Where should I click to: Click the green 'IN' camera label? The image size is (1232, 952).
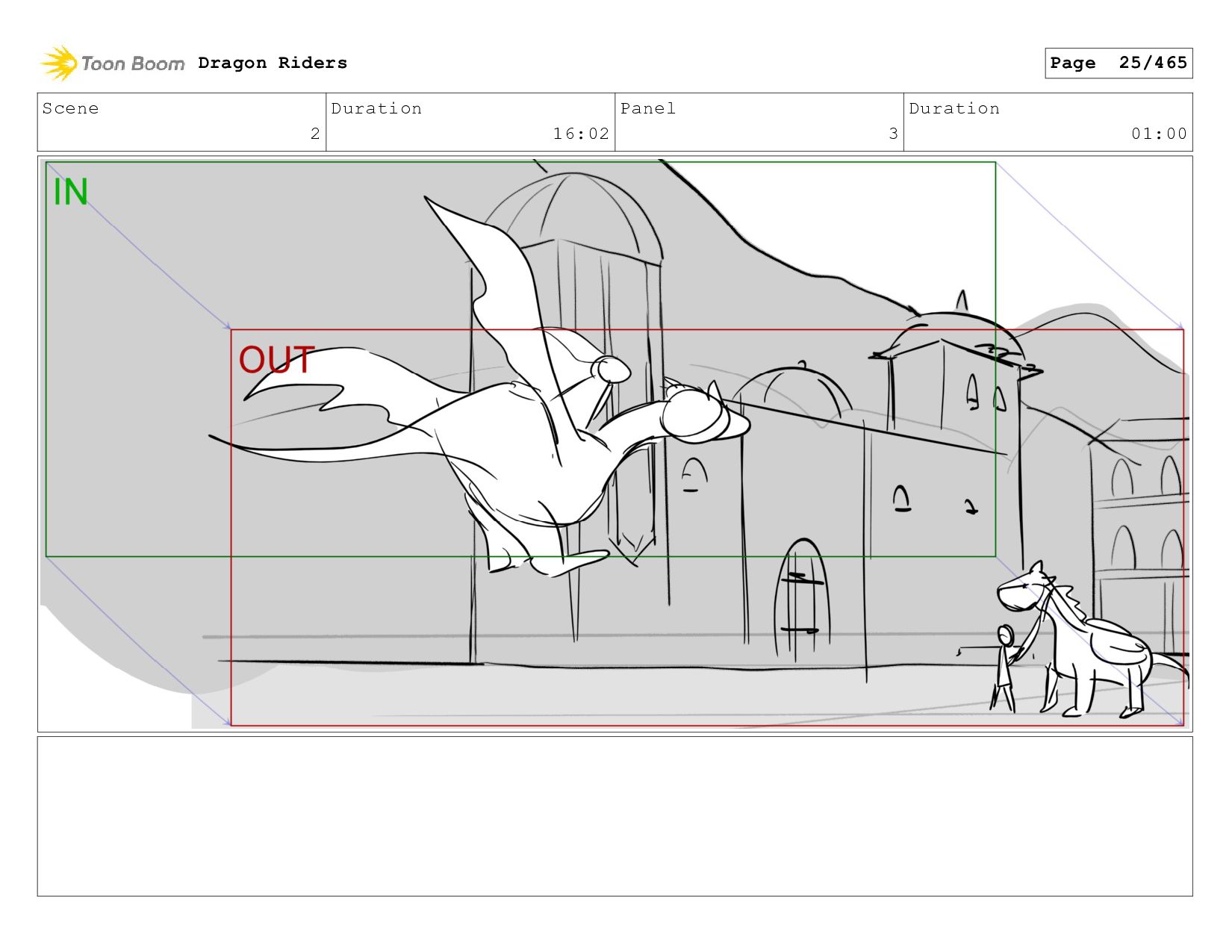[x=71, y=192]
